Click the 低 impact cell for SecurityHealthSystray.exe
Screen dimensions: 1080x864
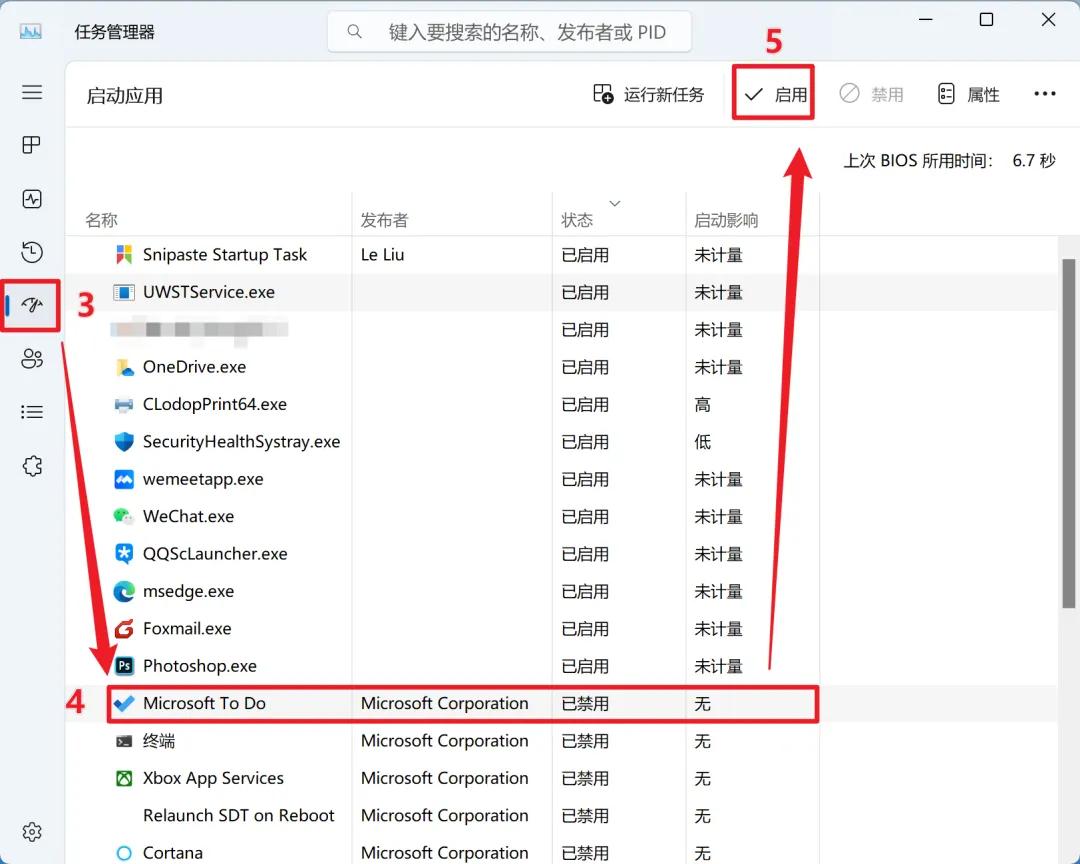703,442
